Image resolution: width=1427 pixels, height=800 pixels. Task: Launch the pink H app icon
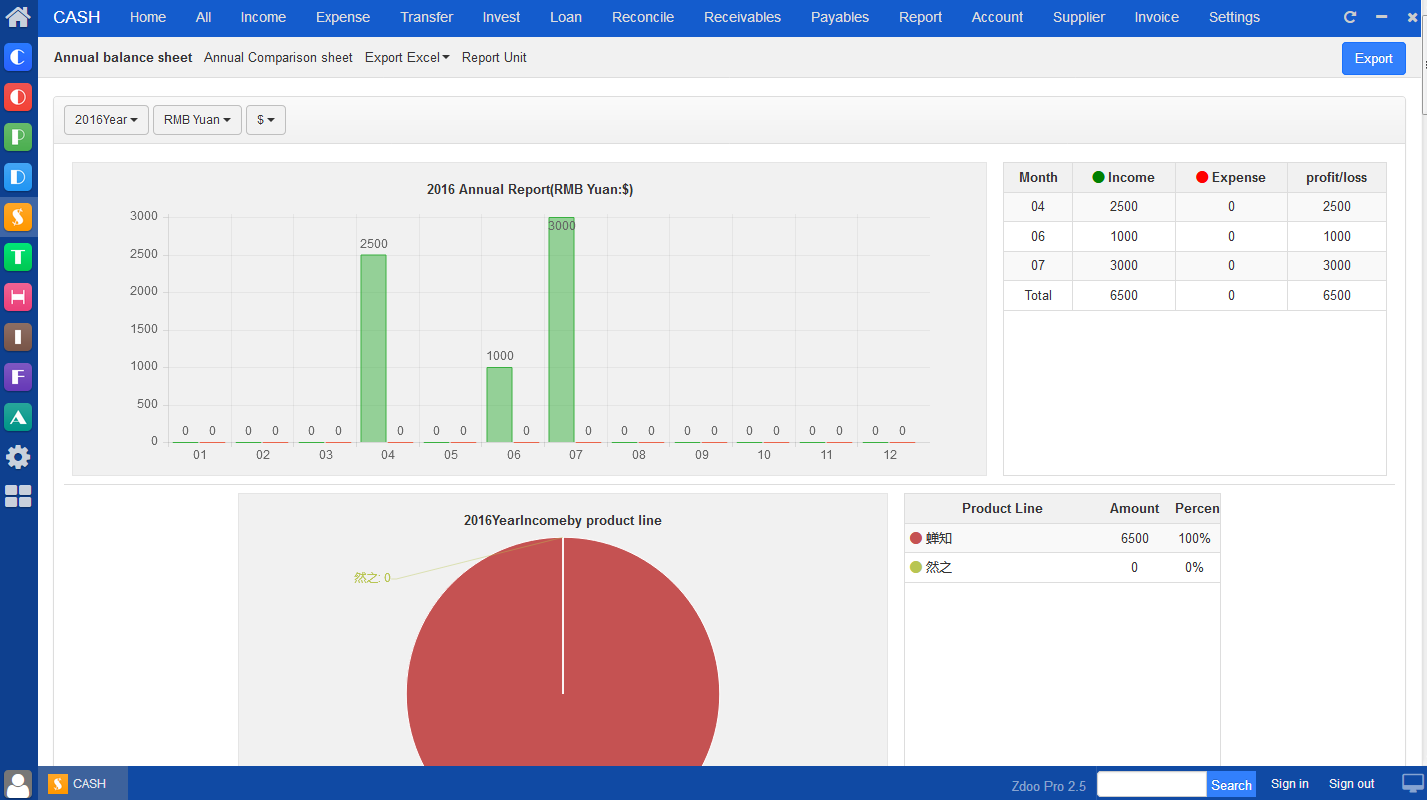tap(18, 297)
